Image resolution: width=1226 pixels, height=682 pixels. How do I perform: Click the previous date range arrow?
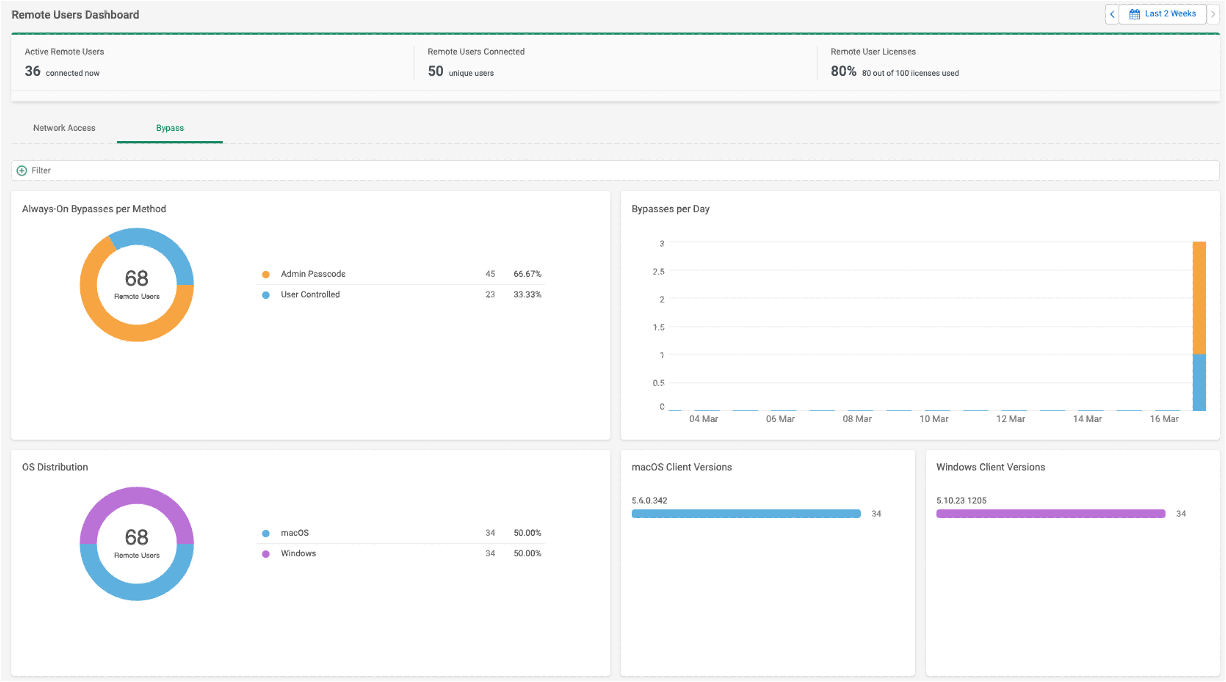pos(1112,14)
